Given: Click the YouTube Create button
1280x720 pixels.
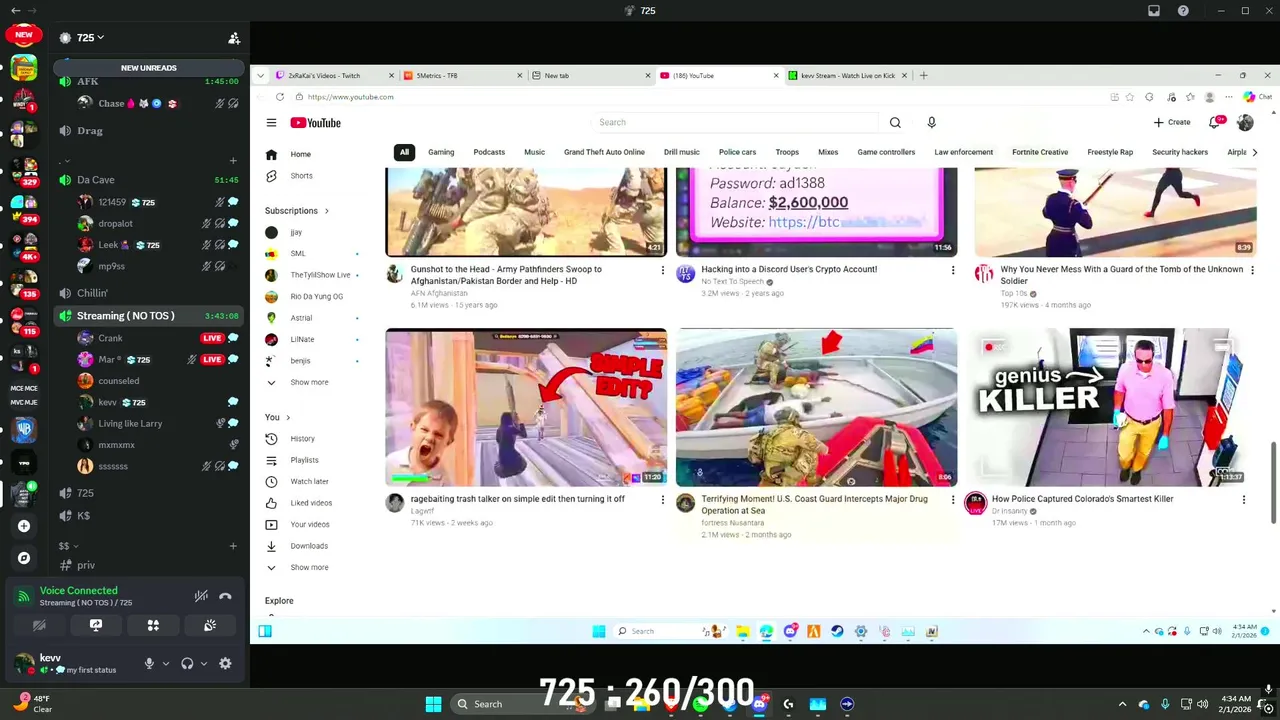Looking at the screenshot, I should (x=1172, y=122).
